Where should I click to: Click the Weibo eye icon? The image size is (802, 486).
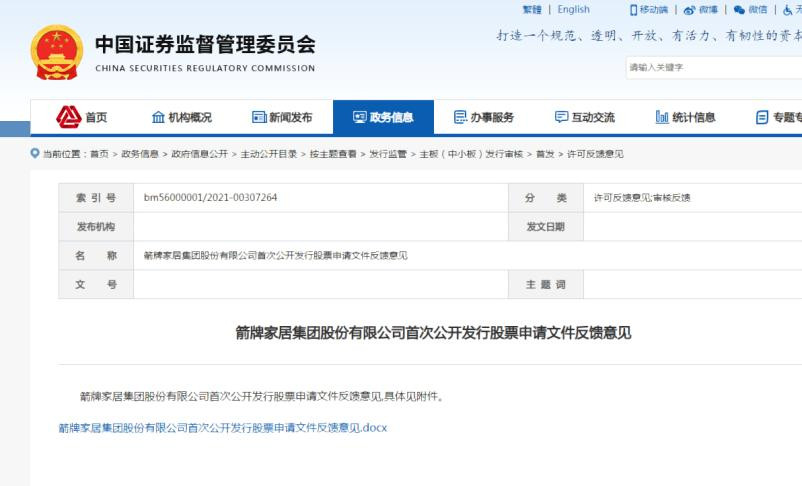click(689, 10)
